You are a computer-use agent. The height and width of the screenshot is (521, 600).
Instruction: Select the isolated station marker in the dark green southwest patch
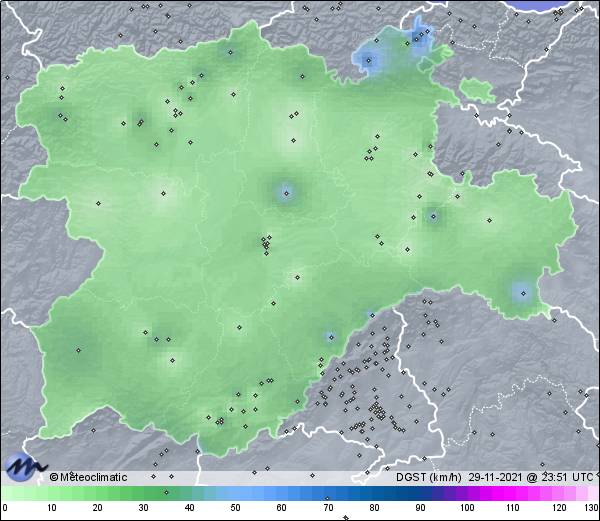click(x=78, y=350)
